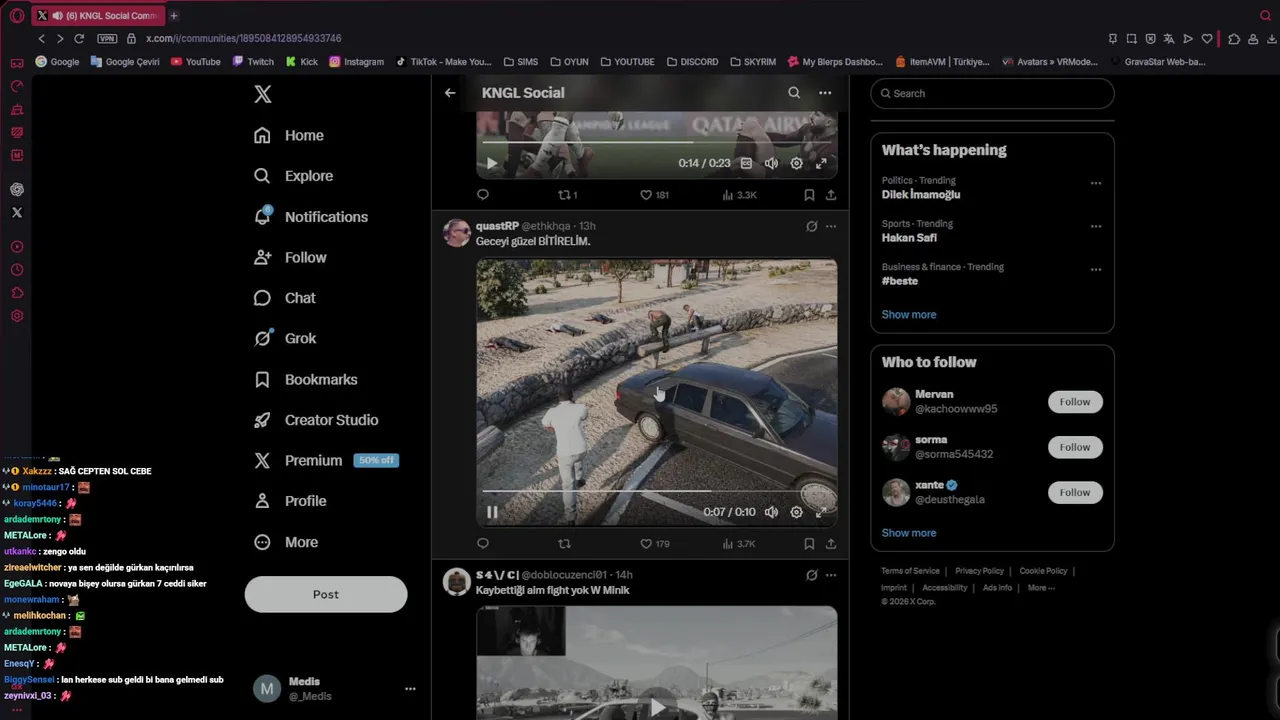The image size is (1280, 720).
Task: Mute the top 0:23 video
Action: (771, 163)
